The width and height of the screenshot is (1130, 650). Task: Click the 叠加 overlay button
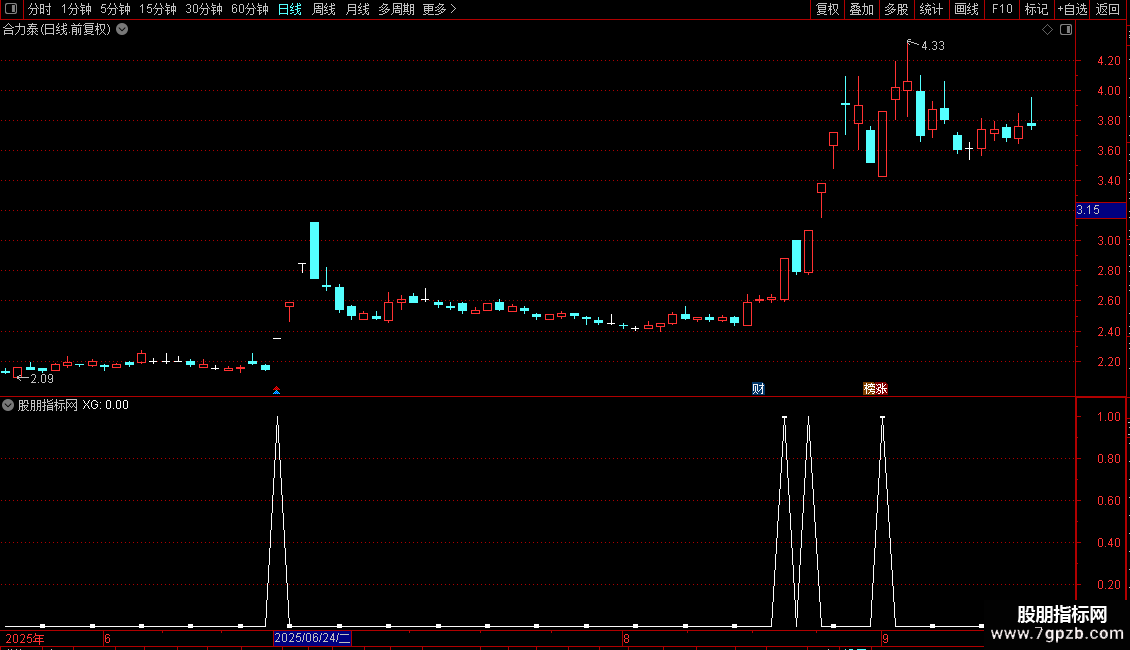point(861,9)
